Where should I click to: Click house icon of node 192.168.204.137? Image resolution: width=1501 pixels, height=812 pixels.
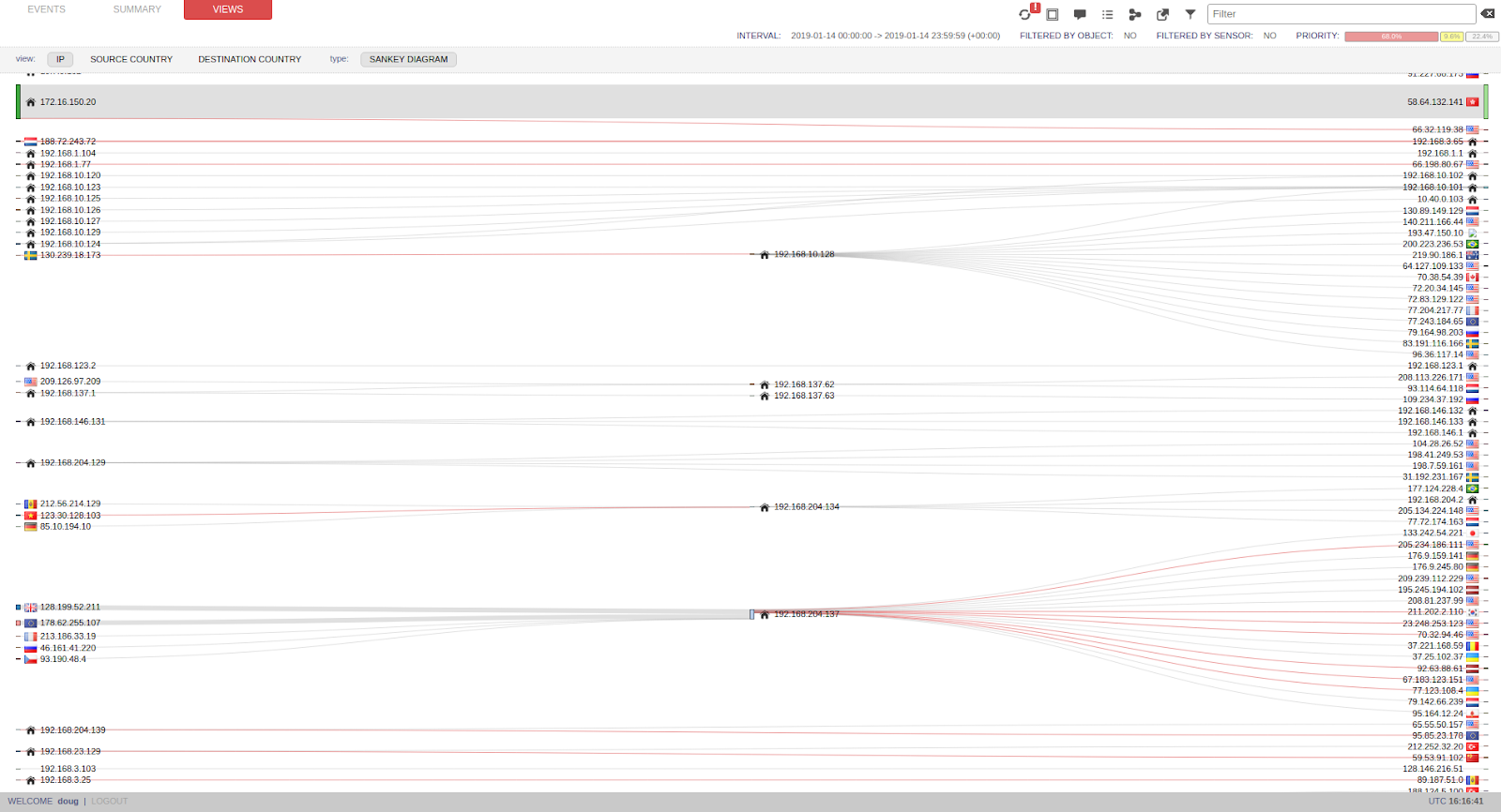pos(765,614)
